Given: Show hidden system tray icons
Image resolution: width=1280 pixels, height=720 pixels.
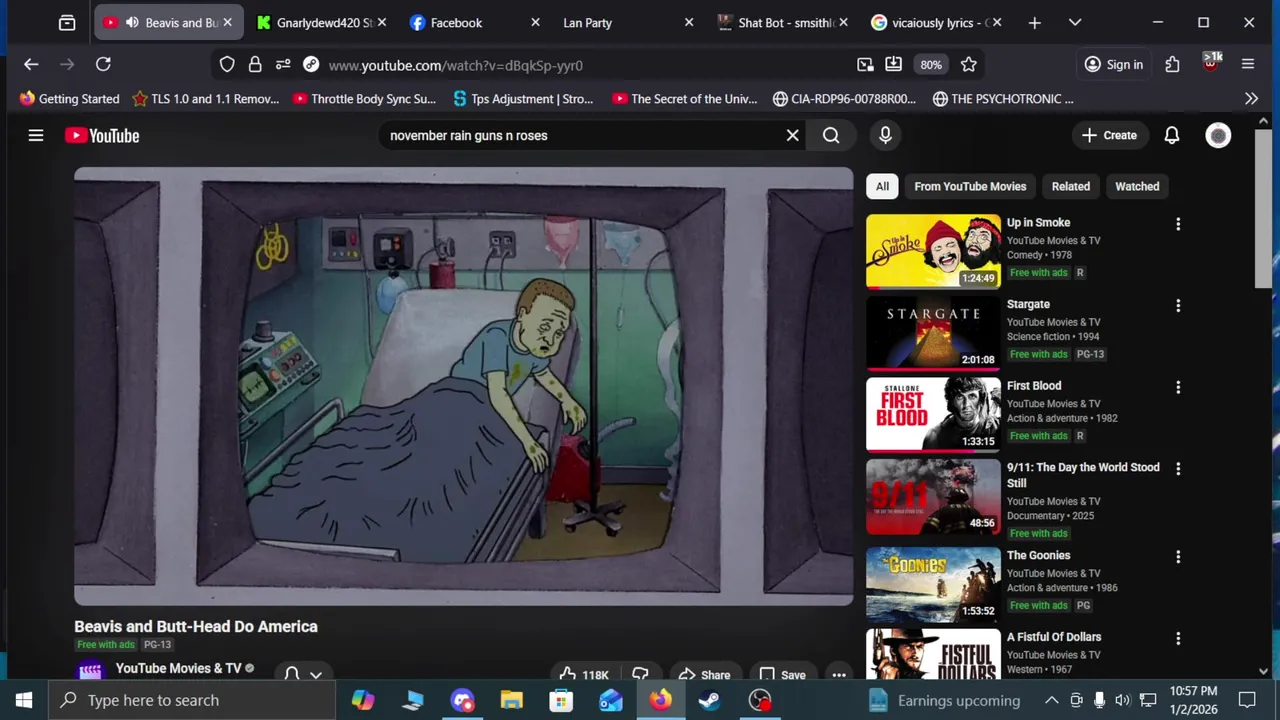Looking at the screenshot, I should coord(1051,700).
